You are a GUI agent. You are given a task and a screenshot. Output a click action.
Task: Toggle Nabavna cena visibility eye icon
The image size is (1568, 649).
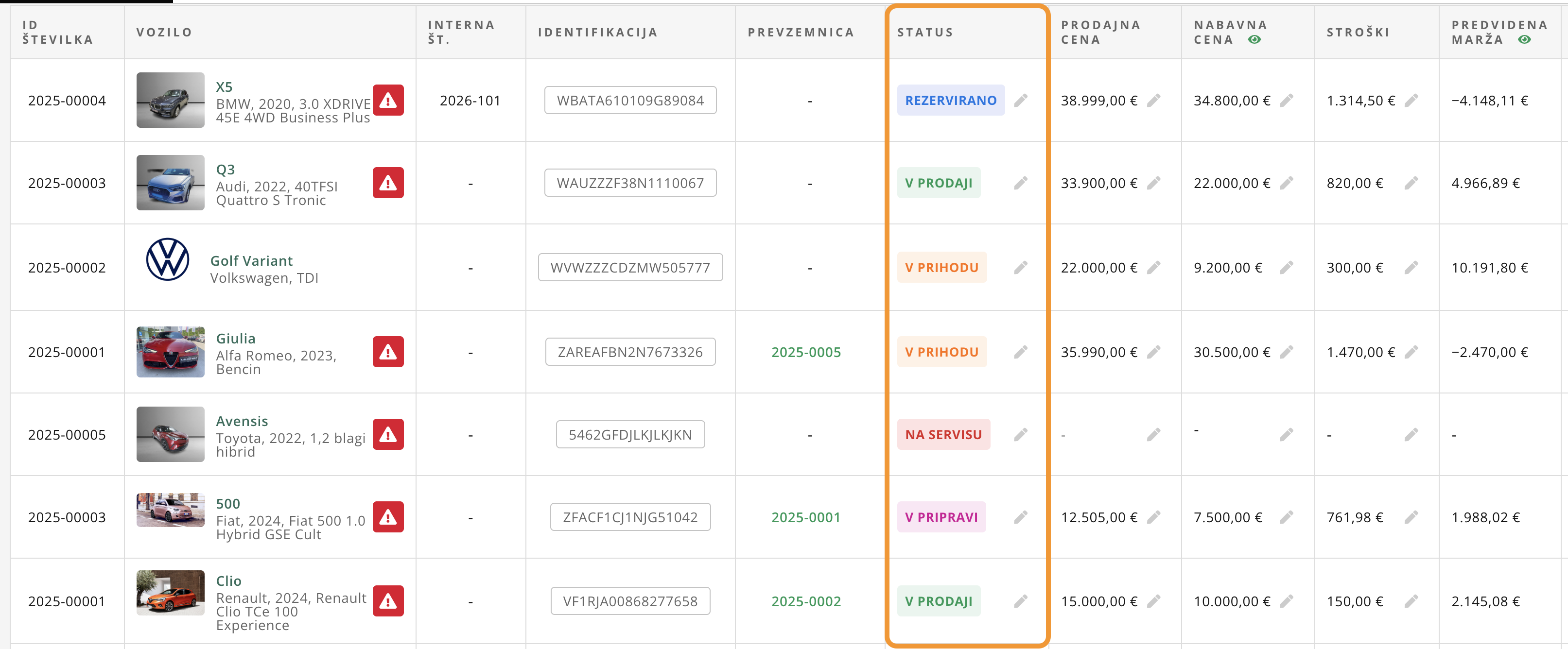point(1254,40)
